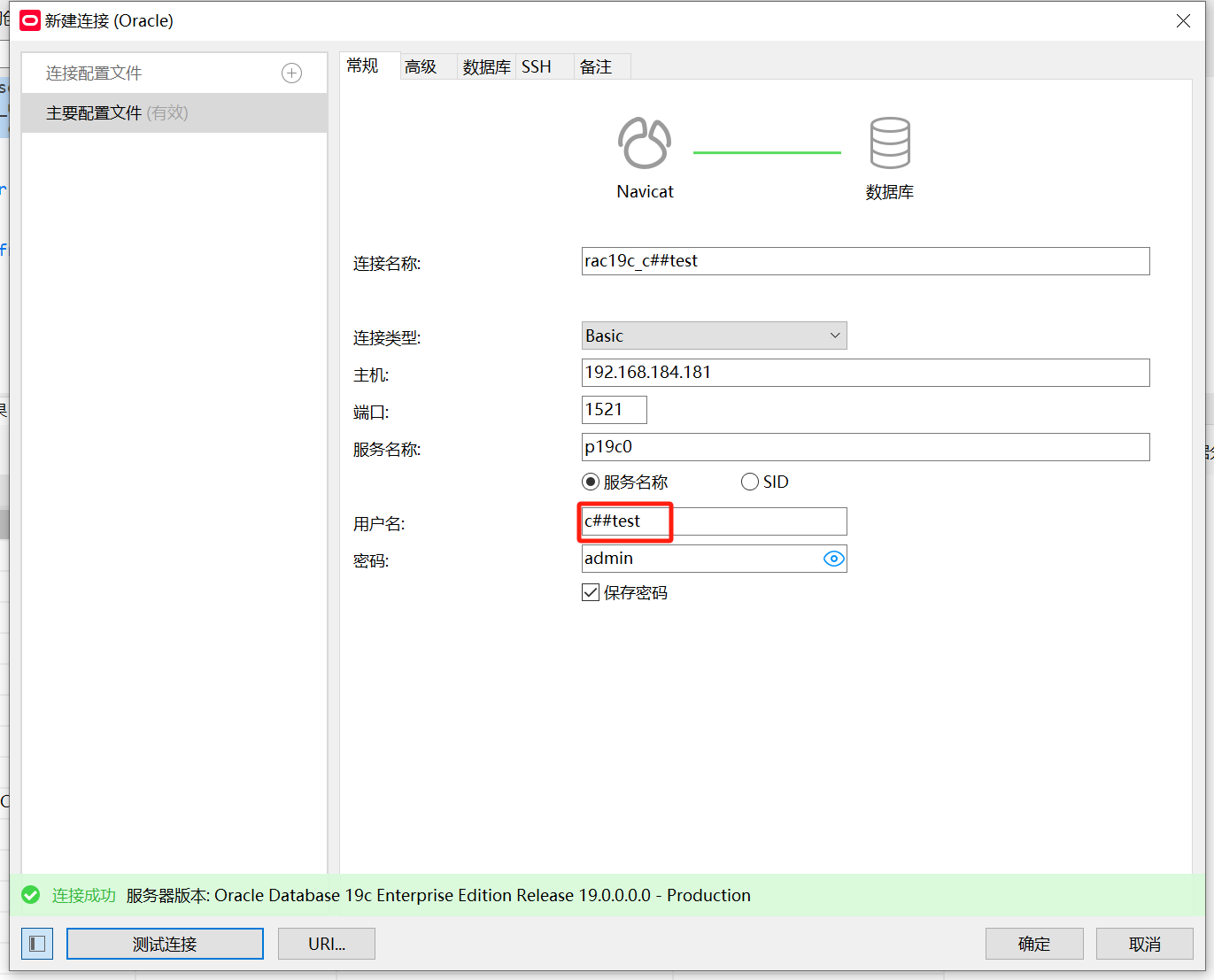Click the 取消 button
The height and width of the screenshot is (980, 1214).
(x=1145, y=944)
